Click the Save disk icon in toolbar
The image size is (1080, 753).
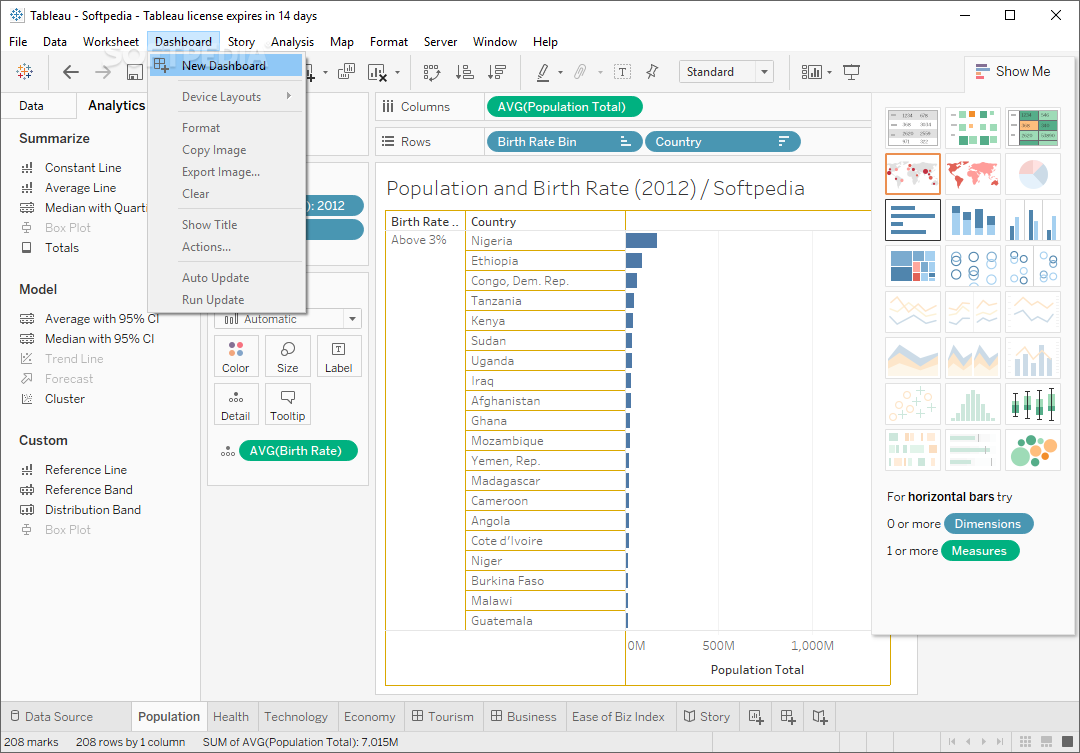(x=135, y=72)
